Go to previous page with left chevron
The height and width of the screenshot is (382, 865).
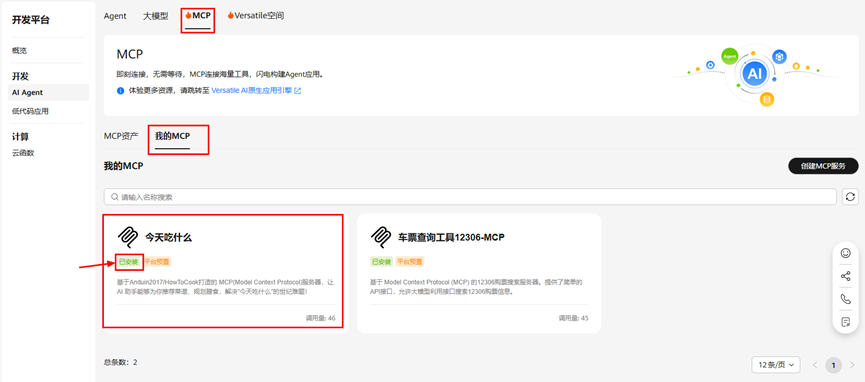click(815, 365)
